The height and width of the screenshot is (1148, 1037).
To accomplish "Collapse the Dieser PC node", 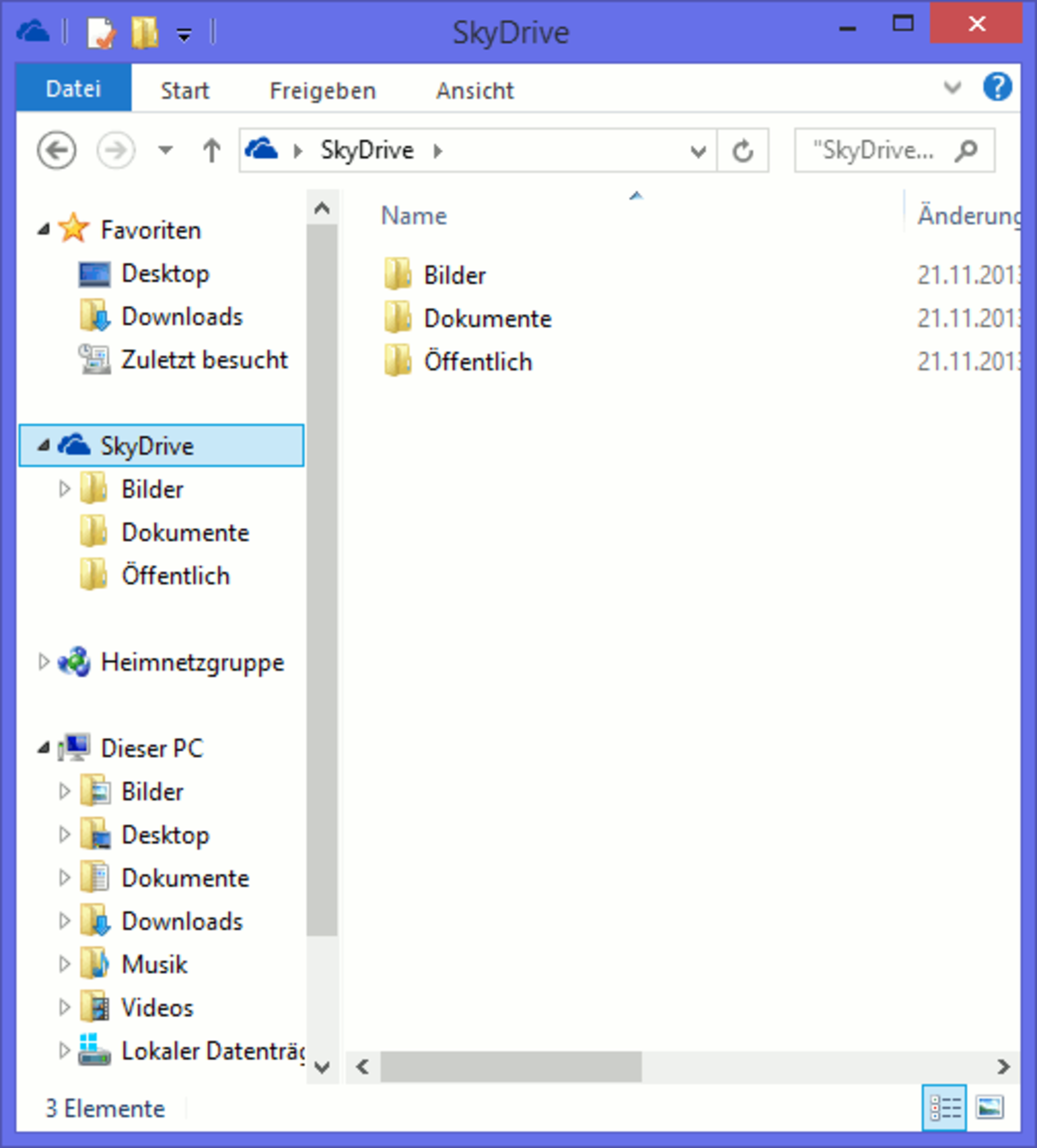I will (x=43, y=748).
